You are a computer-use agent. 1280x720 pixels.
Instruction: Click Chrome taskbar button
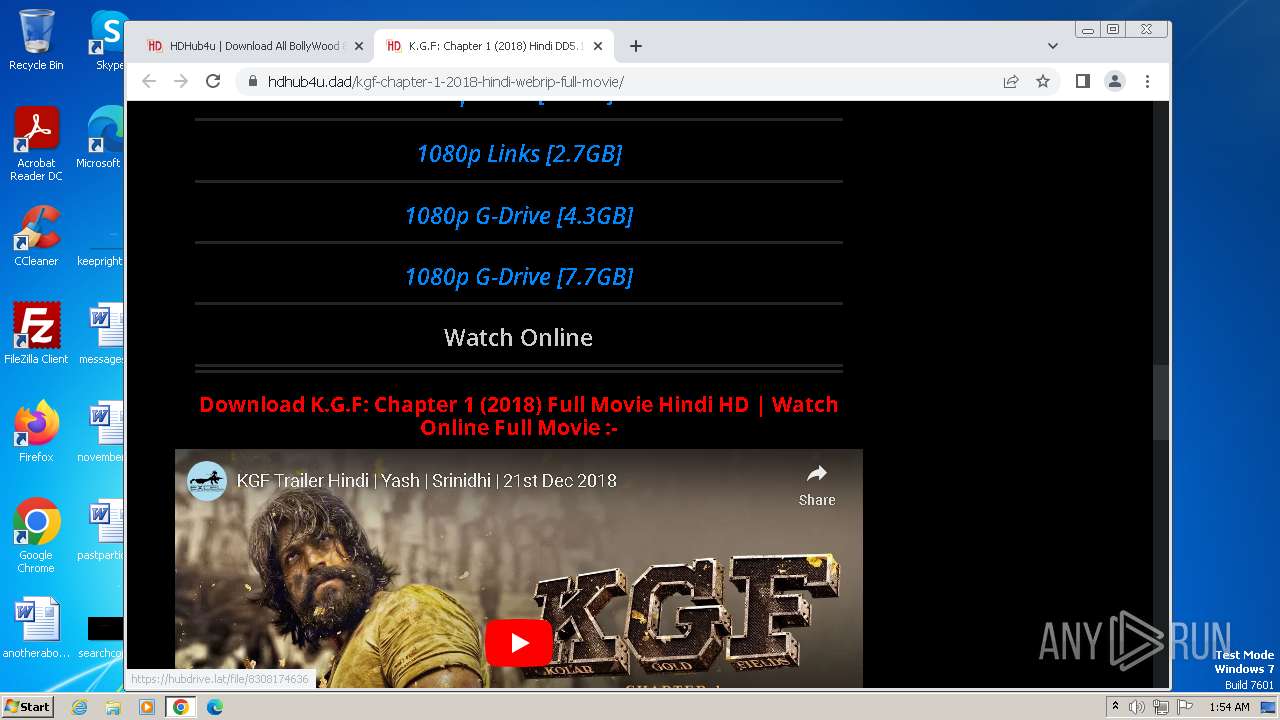click(181, 707)
